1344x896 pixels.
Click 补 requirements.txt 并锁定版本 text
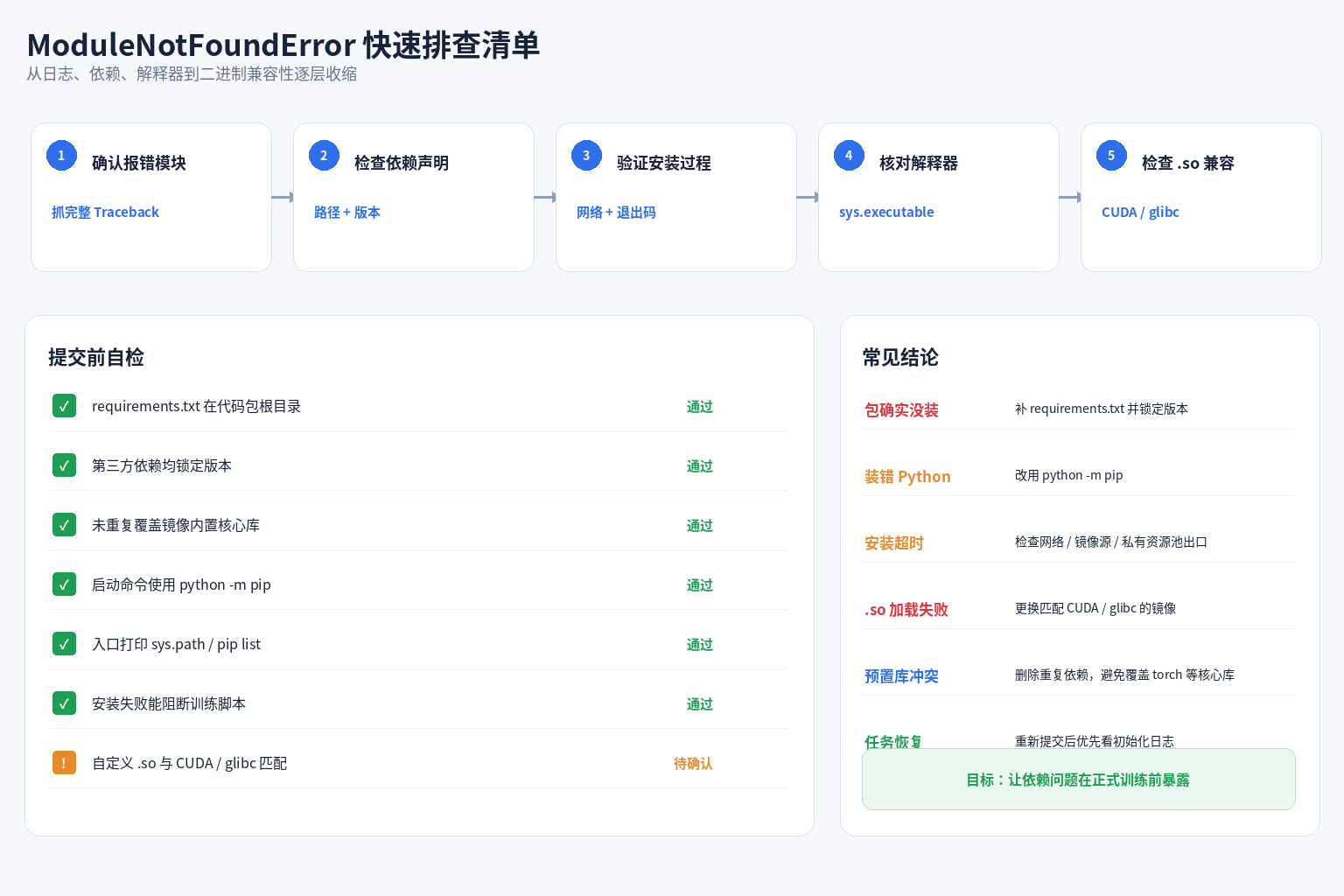[1102, 409]
